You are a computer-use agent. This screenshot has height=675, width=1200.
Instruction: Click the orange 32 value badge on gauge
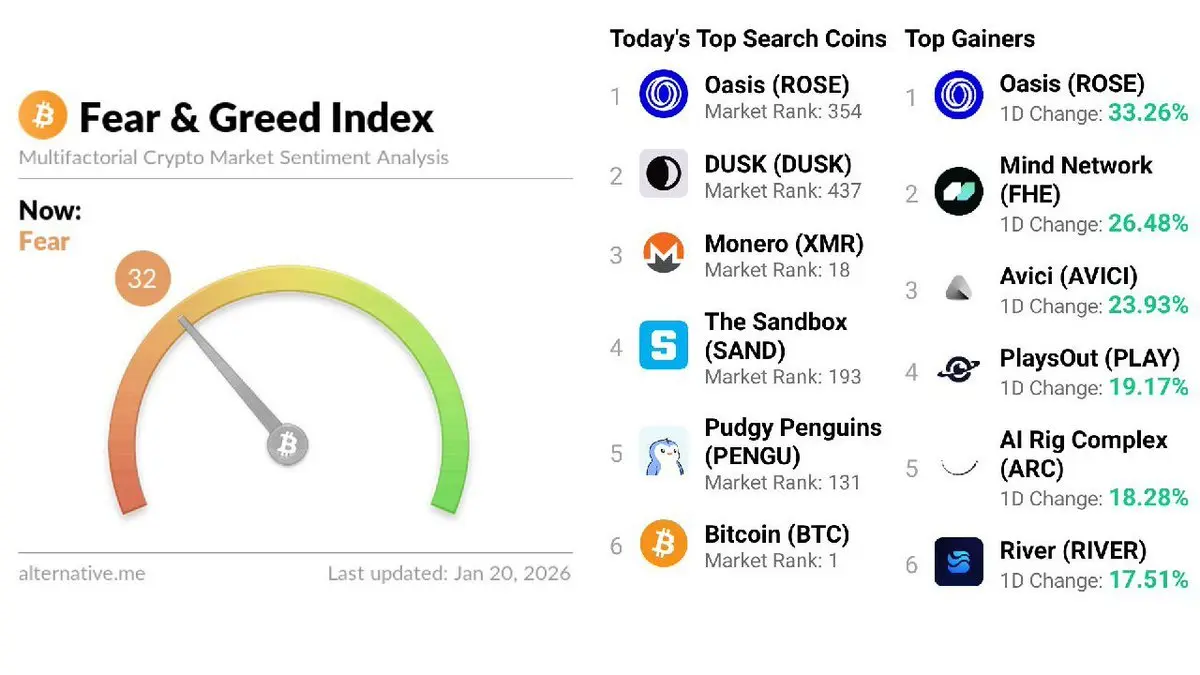pyautogui.click(x=142, y=278)
